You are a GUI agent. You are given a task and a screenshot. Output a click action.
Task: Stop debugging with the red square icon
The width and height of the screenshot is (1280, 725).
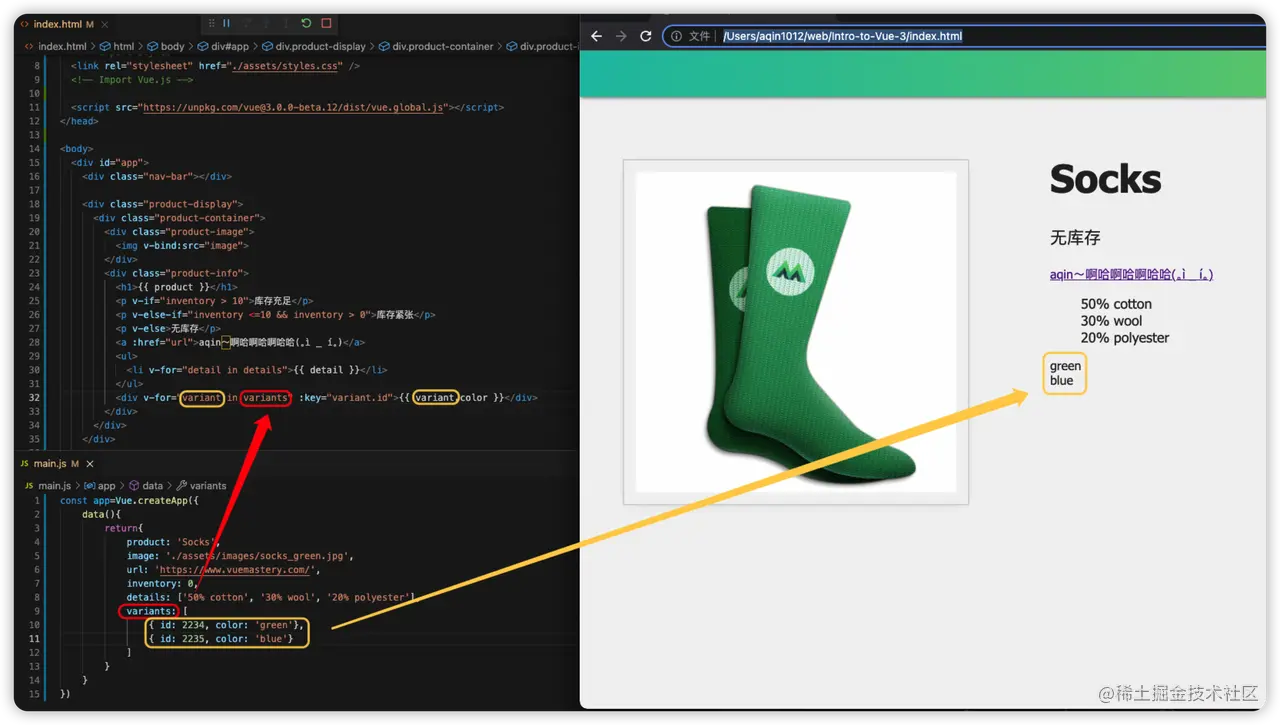pos(326,23)
